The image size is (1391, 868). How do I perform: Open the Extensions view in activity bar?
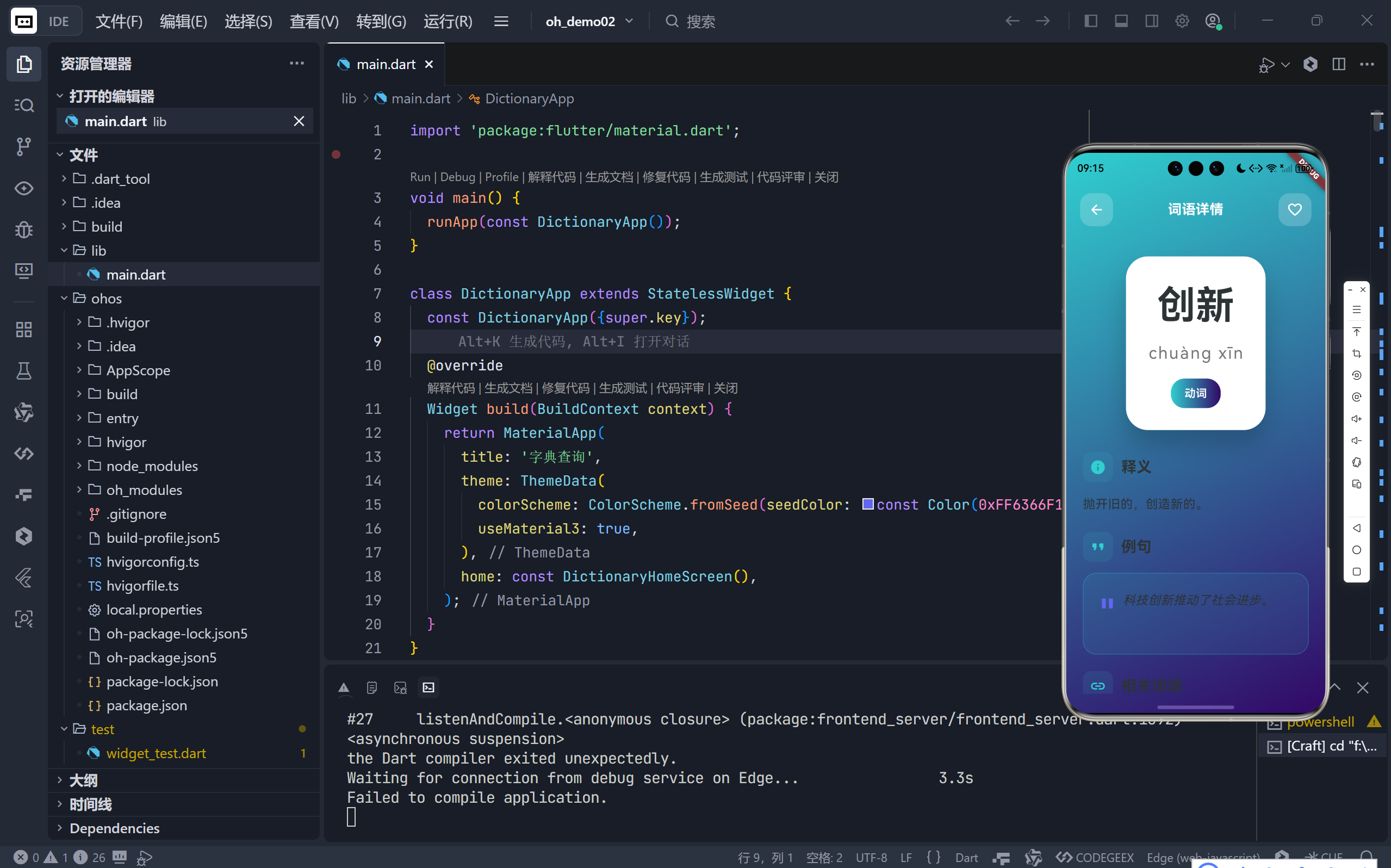(23, 330)
